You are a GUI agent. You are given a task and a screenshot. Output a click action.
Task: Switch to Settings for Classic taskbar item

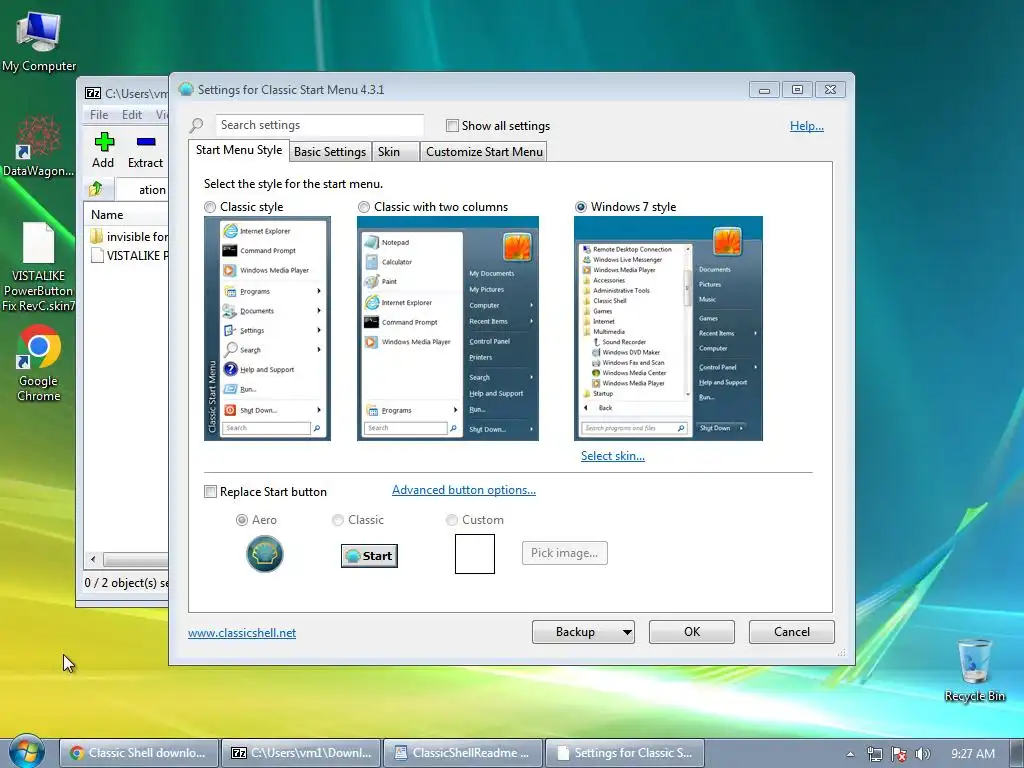point(624,753)
